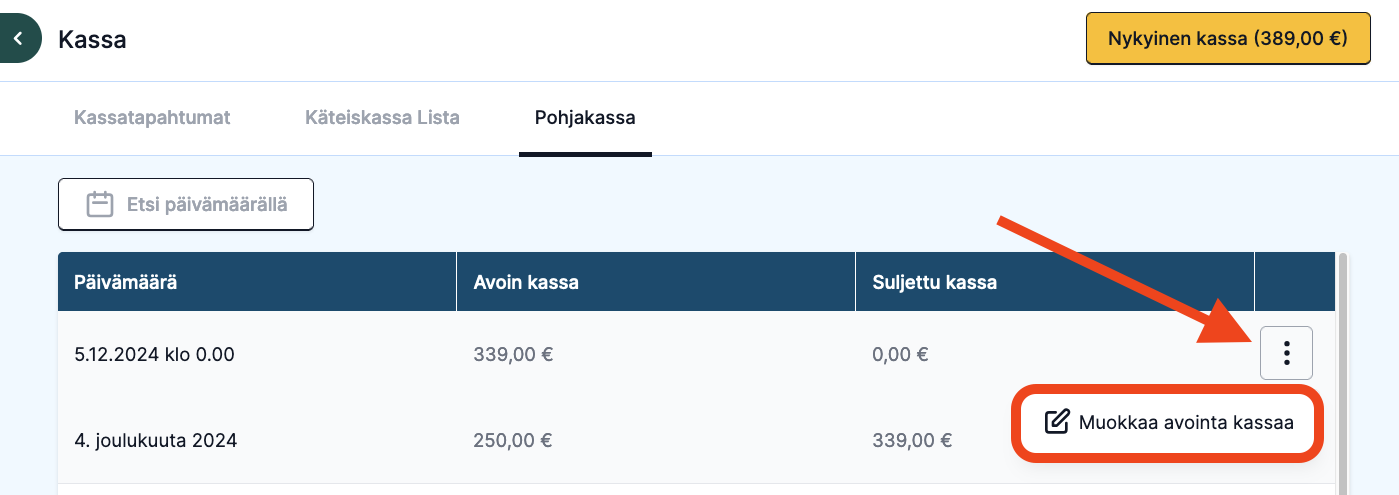
Task: Select the Pohjakassa tab
Action: 585,118
